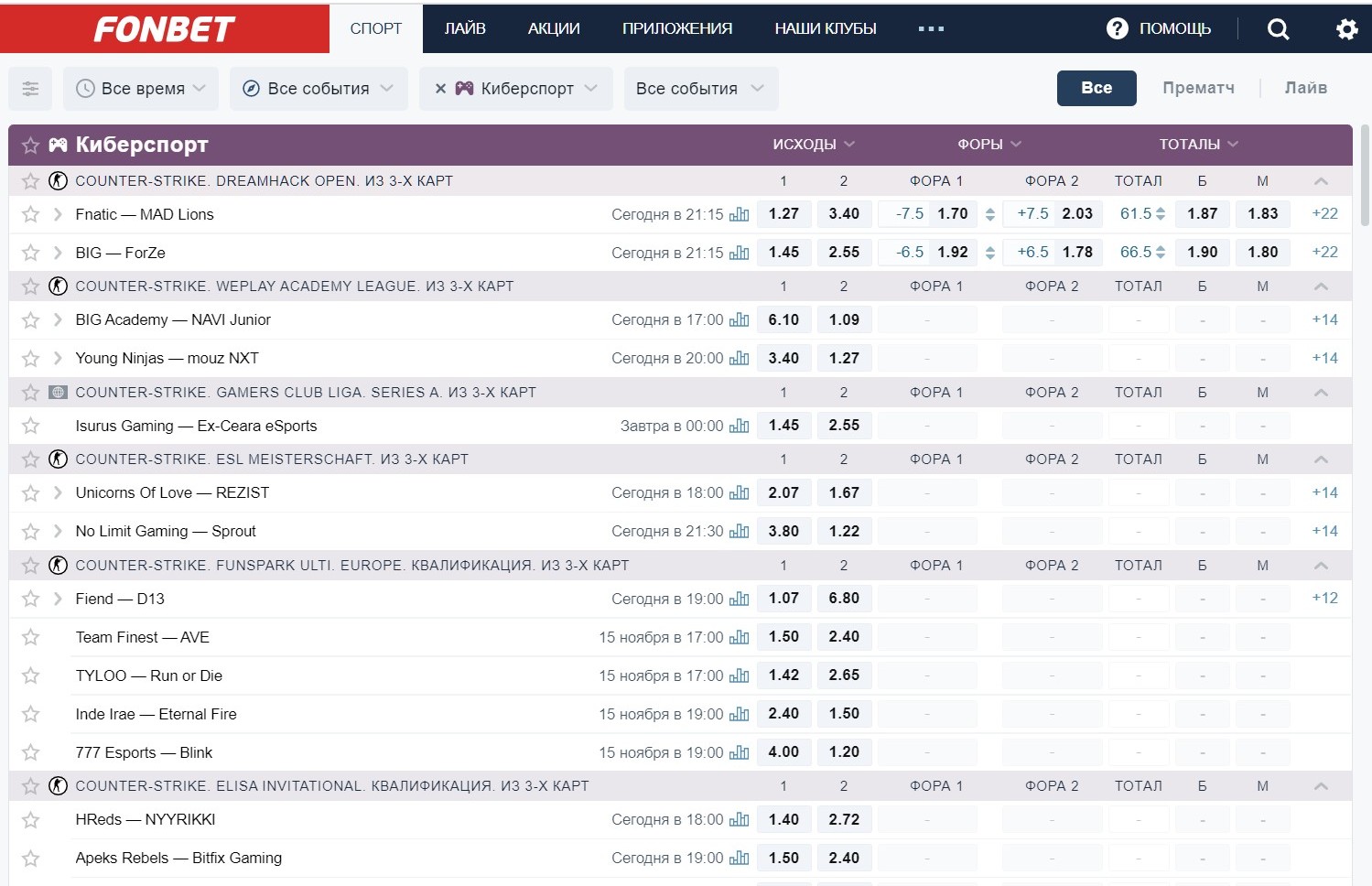Screen dimensions: 1372x886
Task: Favorite the DreamHack Open league star
Action: (x=30, y=181)
